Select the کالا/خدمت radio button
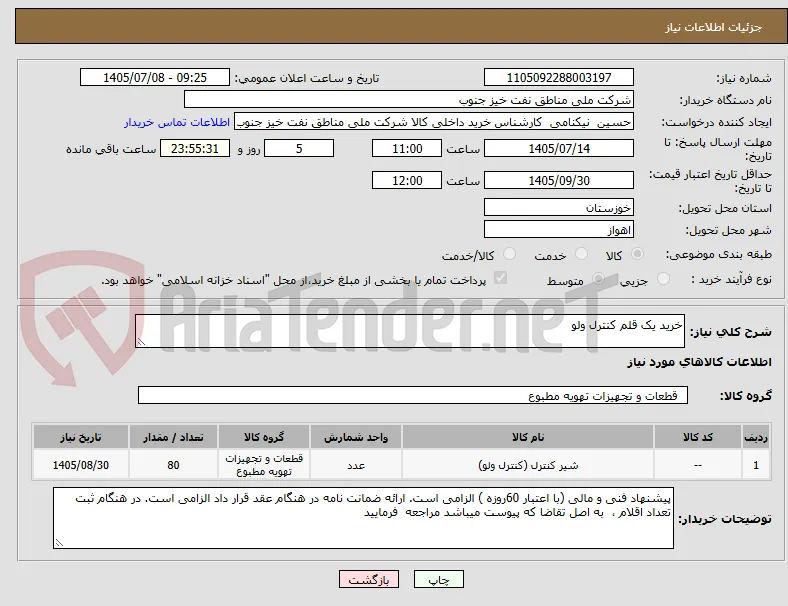The image size is (788, 606). 509,254
